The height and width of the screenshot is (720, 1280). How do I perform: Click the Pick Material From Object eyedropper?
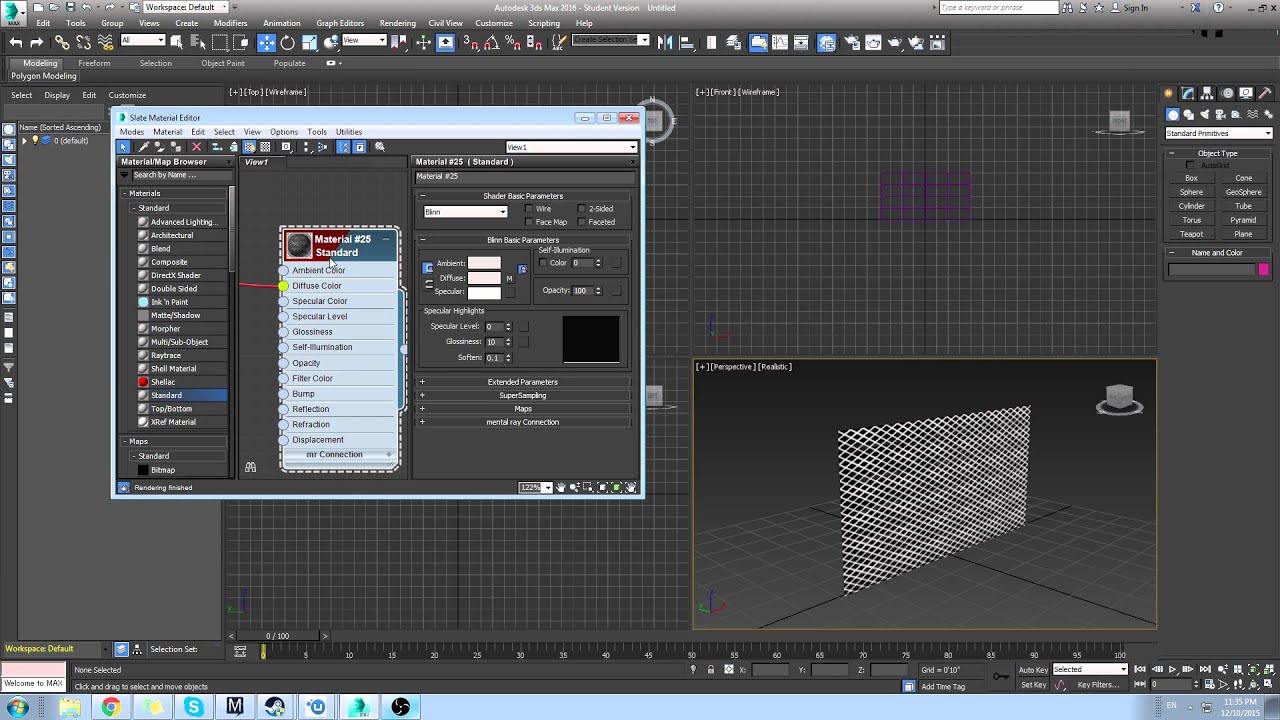(x=143, y=147)
